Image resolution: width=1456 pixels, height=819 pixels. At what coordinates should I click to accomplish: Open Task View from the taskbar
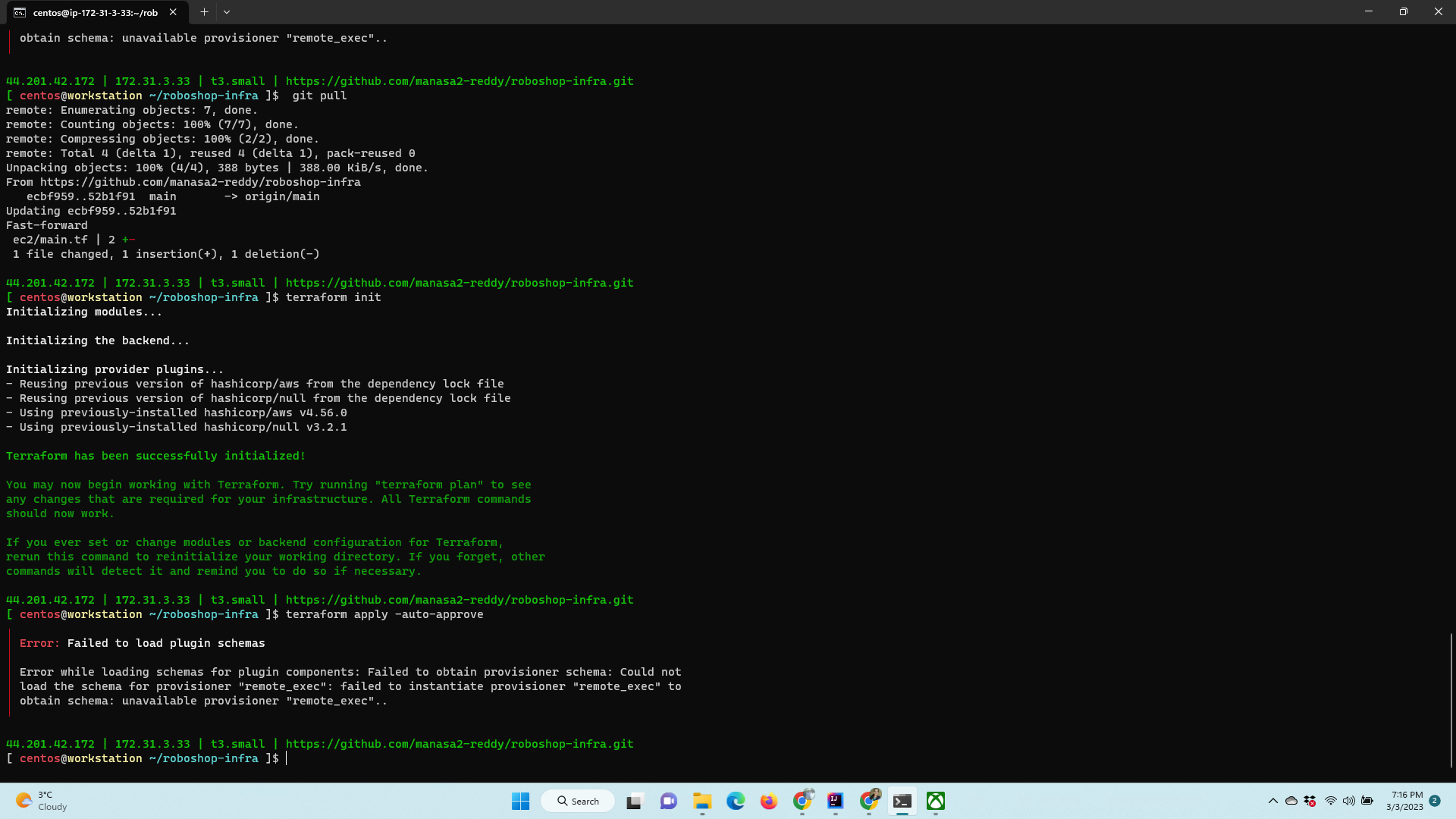(634, 801)
